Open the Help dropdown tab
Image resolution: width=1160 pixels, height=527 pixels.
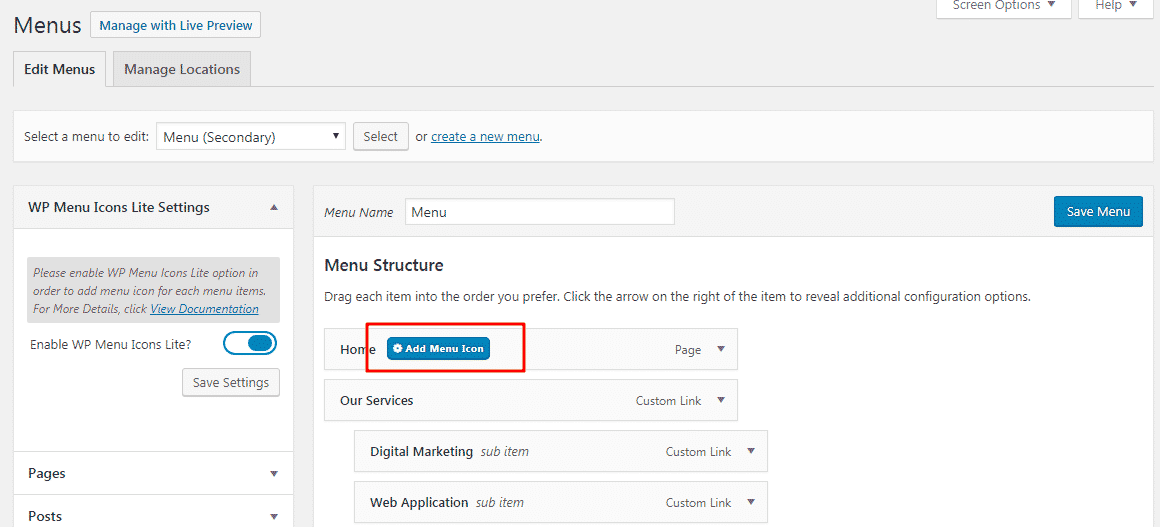(1116, 5)
